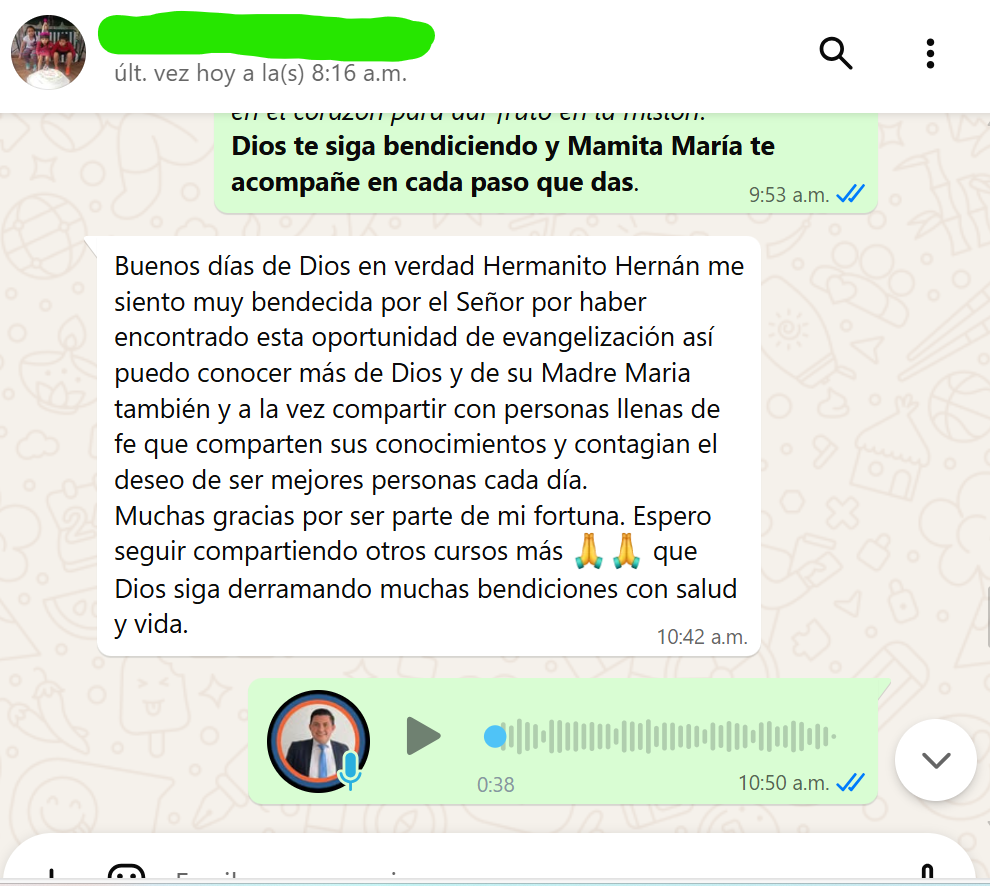Screen dimensions: 990x886
Task: Play the 0:38 voice message
Action: point(422,736)
